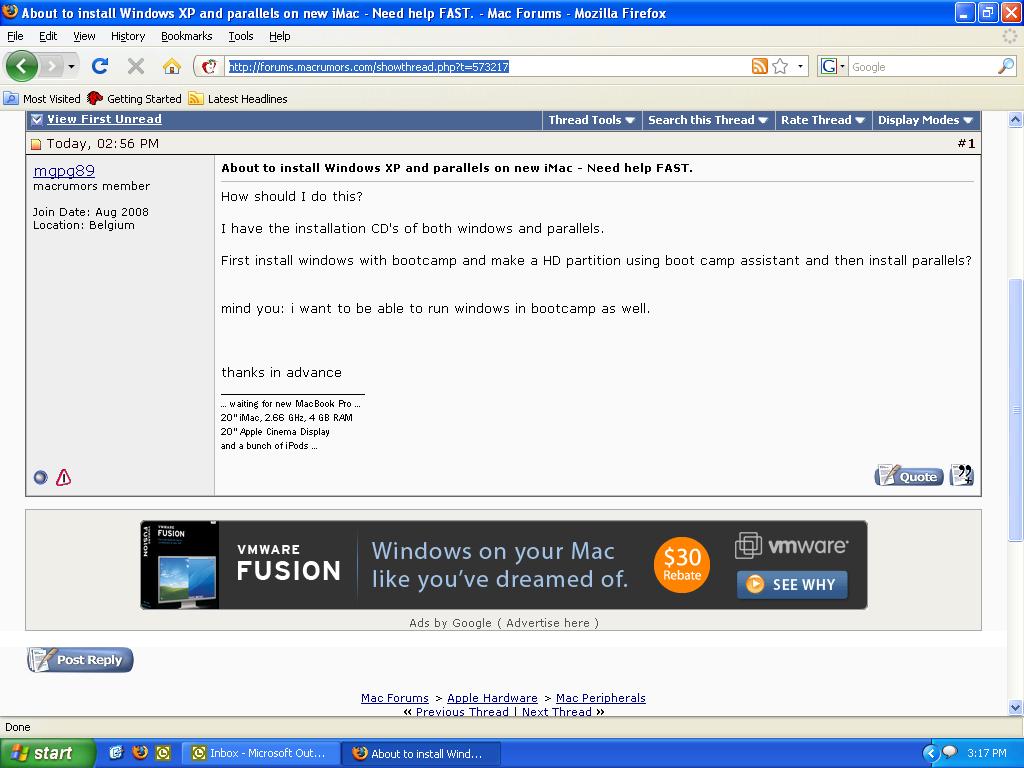Click the Advertise here link

[x=548, y=623]
